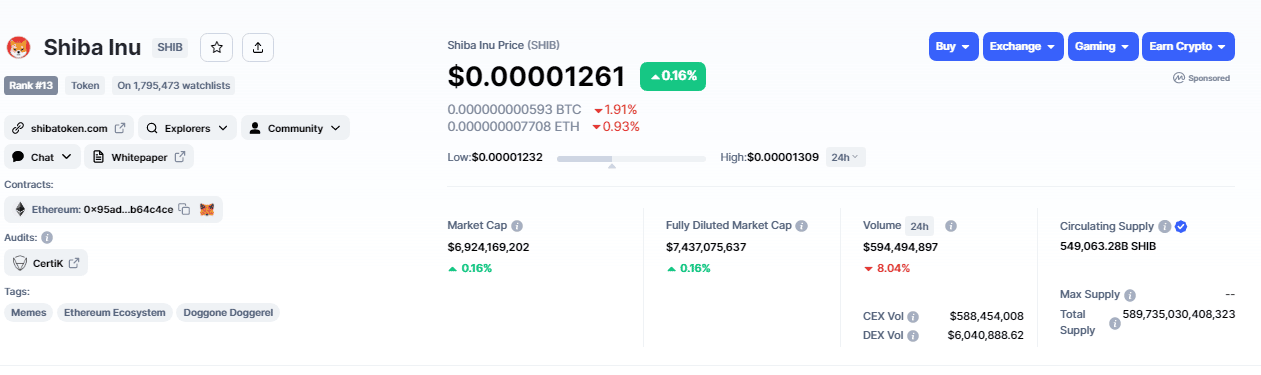The height and width of the screenshot is (375, 1261).
Task: Click the info icon beside DEX Vol
Action: click(x=912, y=336)
